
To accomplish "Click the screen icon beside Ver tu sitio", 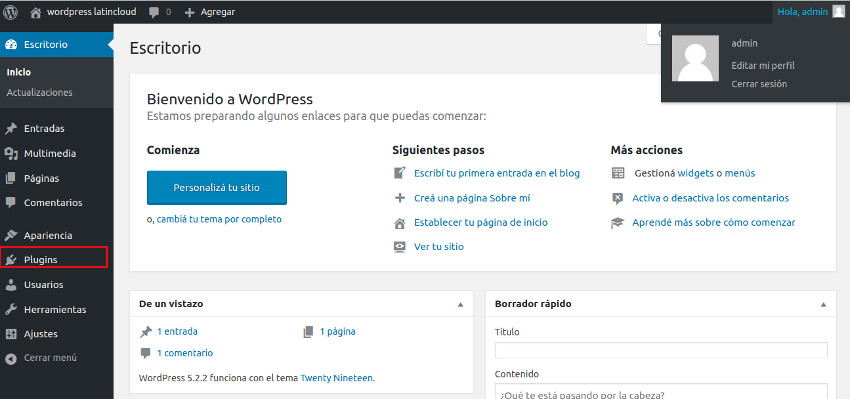I will 400,247.
